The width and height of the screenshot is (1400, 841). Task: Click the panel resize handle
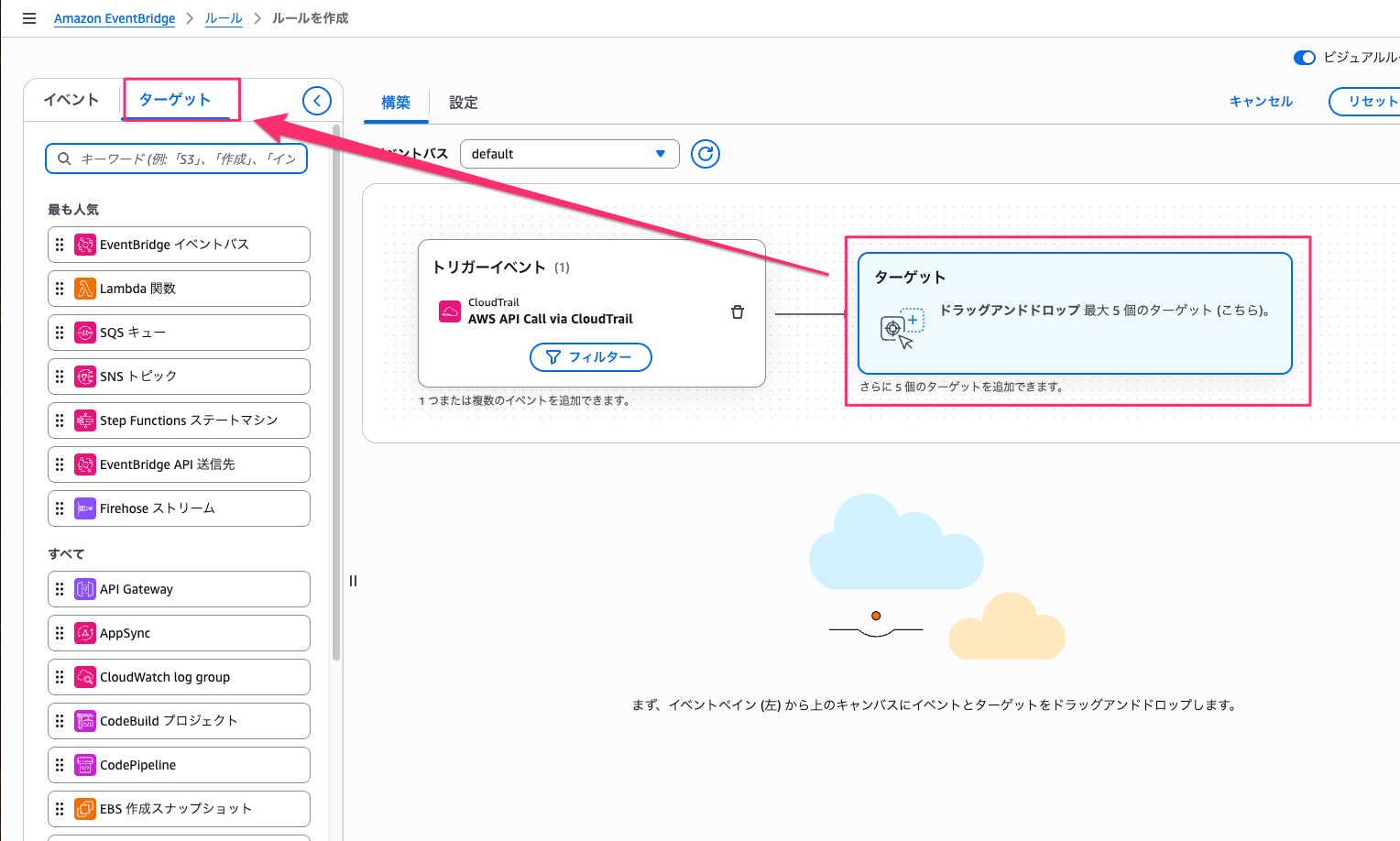[x=353, y=581]
